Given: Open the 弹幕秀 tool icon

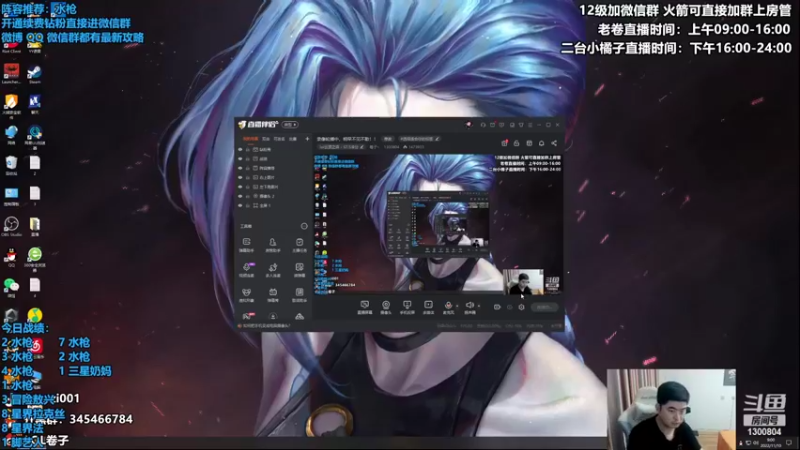Looking at the screenshot, I should [x=273, y=295].
